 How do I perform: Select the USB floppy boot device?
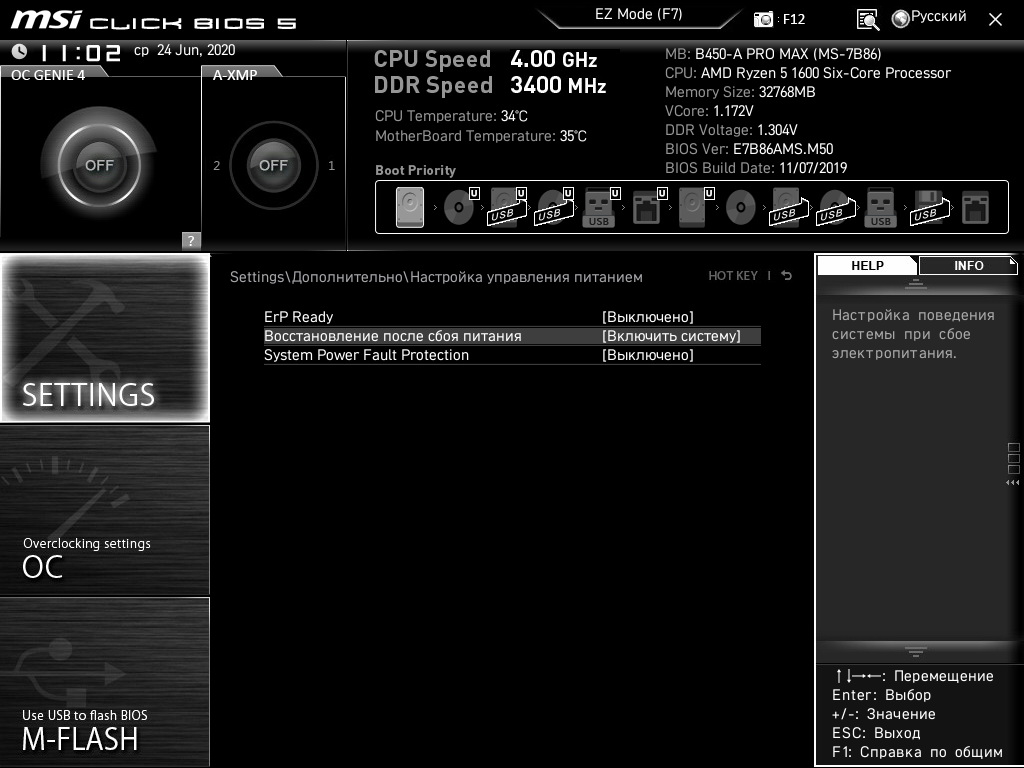click(930, 208)
